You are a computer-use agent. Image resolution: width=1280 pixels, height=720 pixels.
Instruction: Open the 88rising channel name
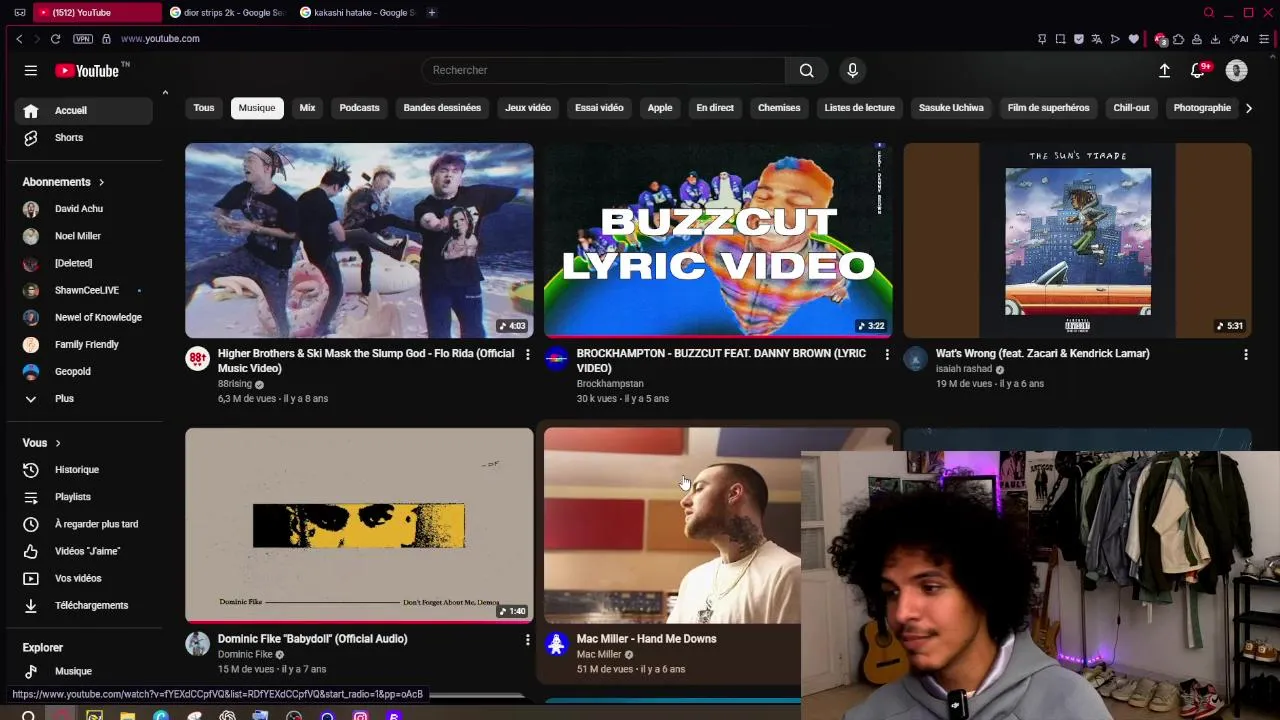click(235, 384)
